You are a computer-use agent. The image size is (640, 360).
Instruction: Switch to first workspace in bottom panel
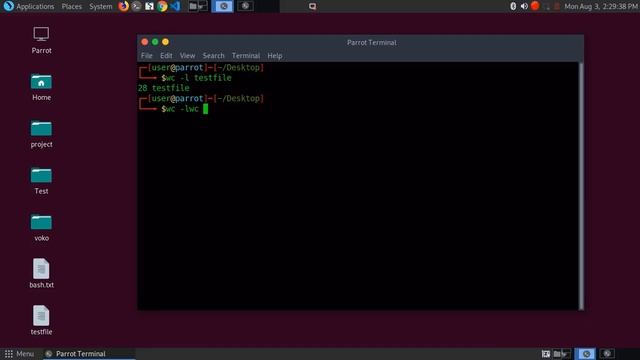tap(586, 354)
